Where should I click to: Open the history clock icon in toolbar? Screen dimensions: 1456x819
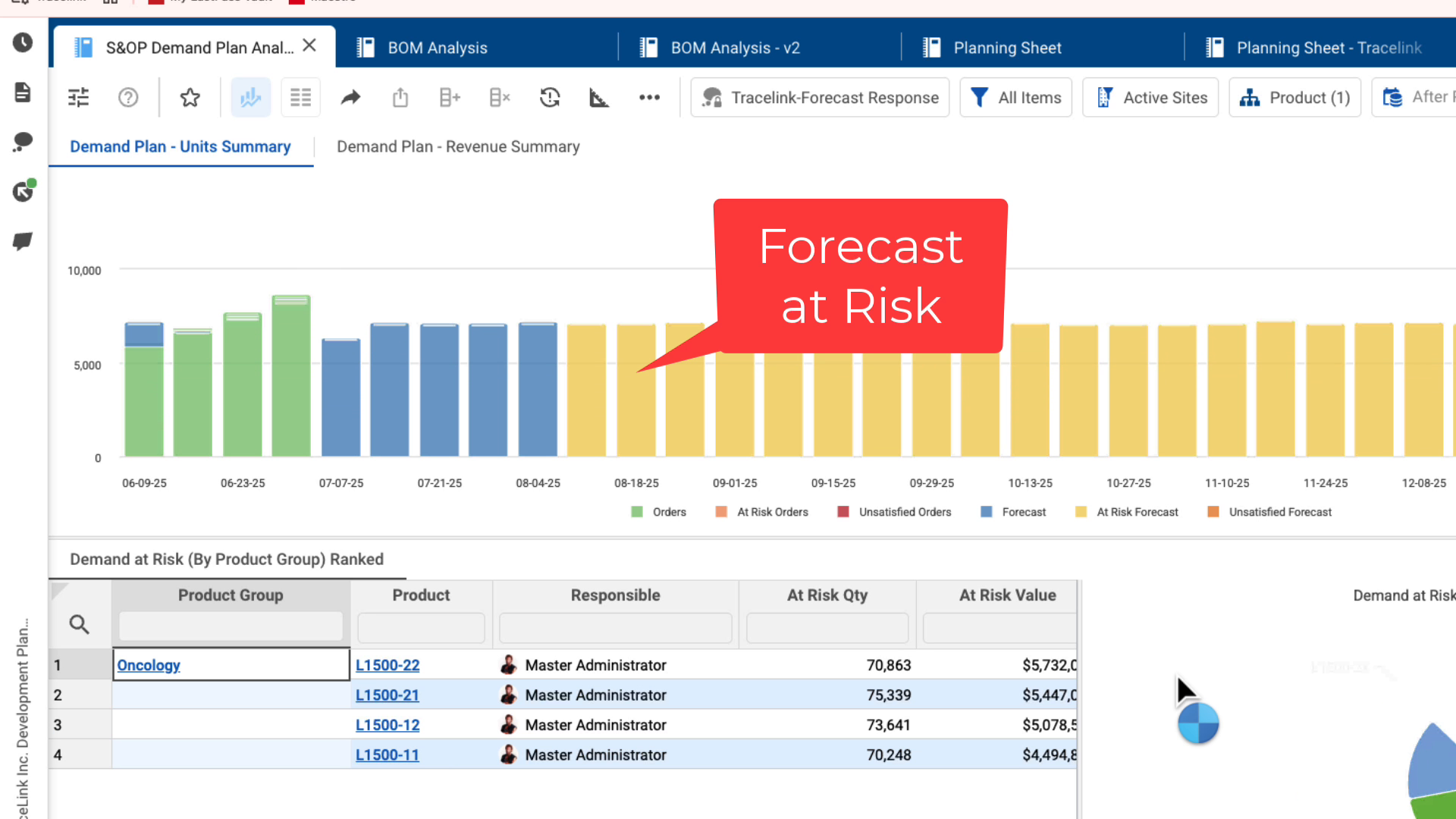tap(550, 97)
